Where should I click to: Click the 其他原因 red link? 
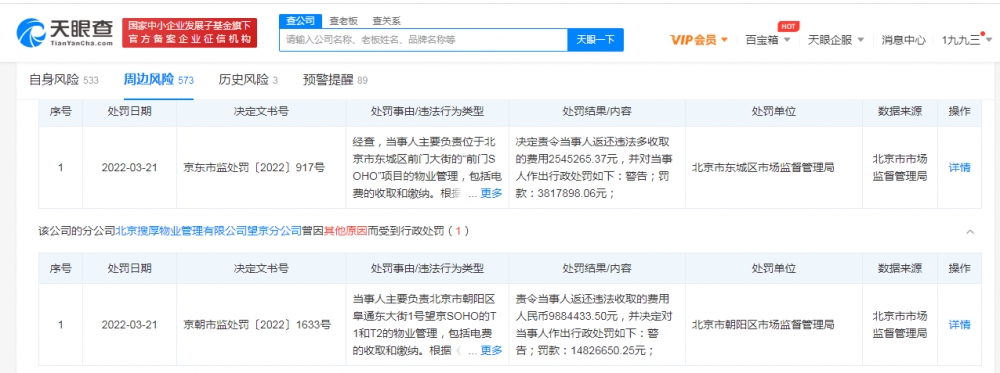346,231
